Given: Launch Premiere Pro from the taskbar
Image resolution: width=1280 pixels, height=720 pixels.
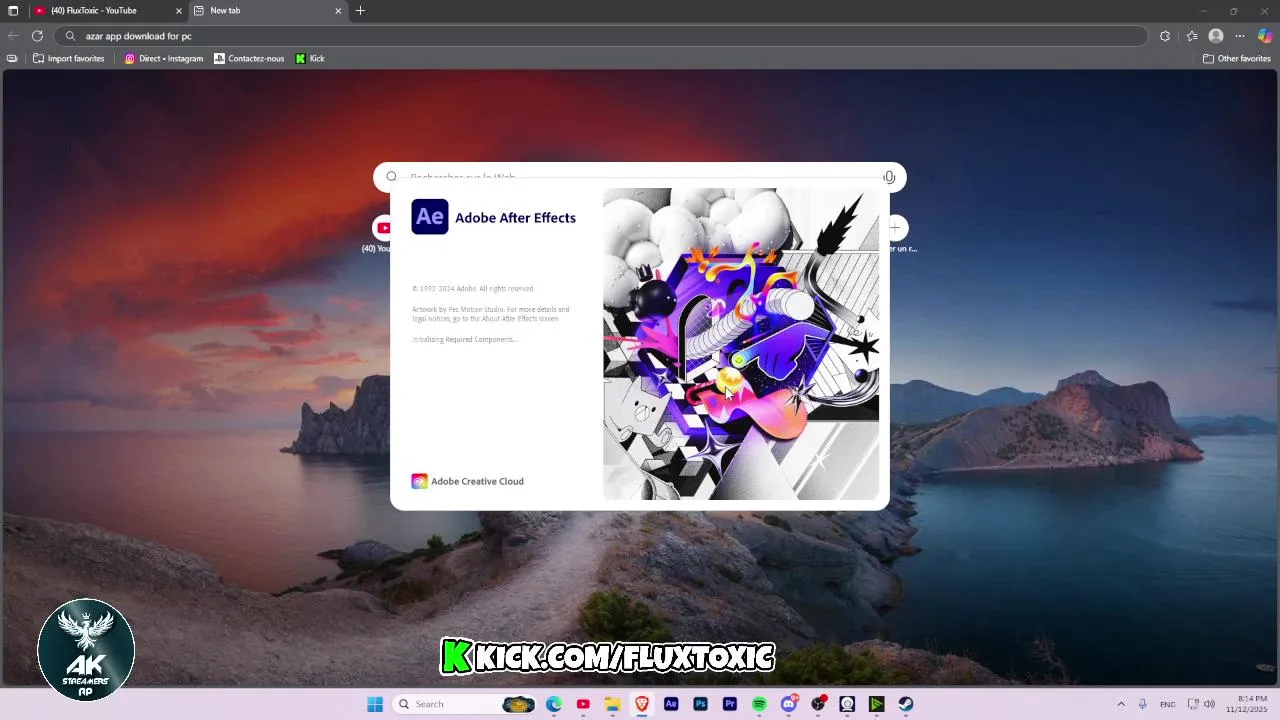Looking at the screenshot, I should point(730,704).
